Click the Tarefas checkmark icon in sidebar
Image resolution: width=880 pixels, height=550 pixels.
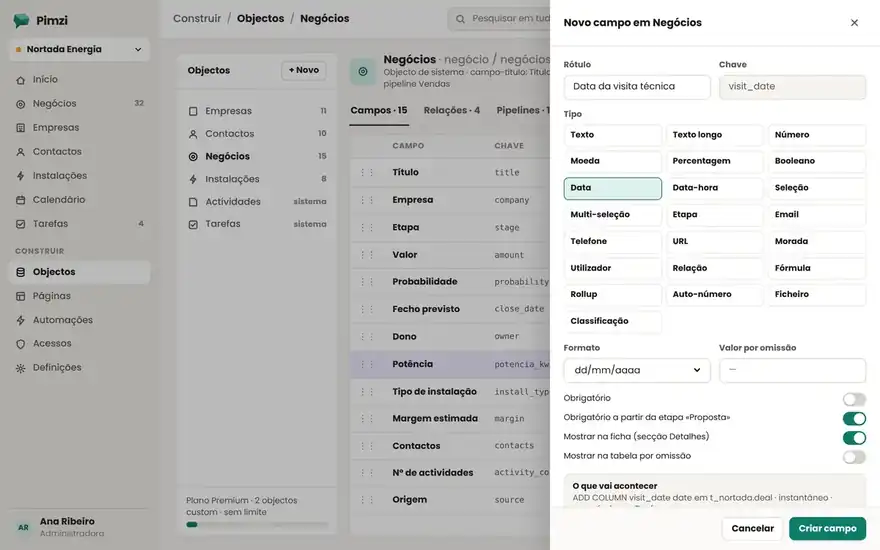click(x=21, y=224)
